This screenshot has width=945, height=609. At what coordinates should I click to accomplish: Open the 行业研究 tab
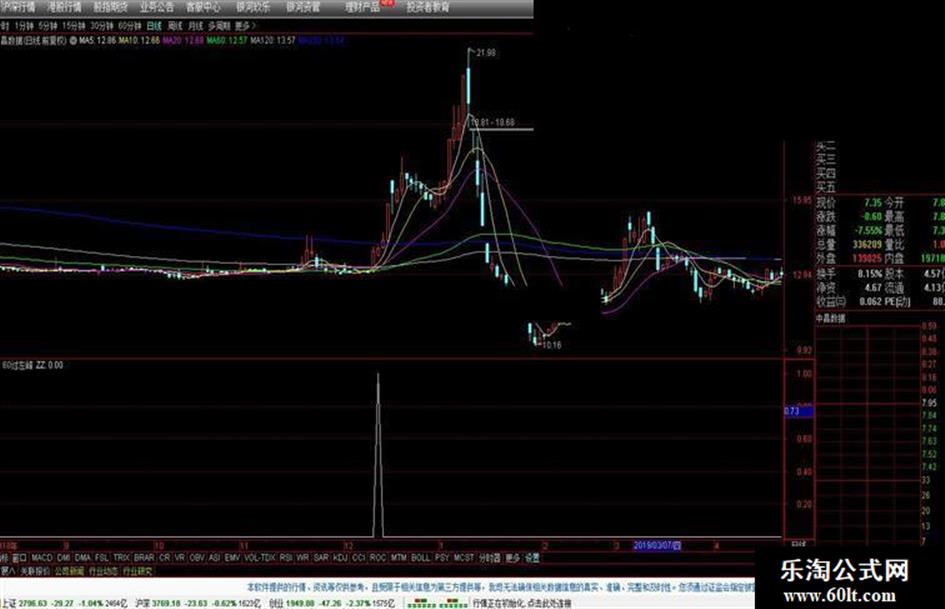[x=138, y=571]
